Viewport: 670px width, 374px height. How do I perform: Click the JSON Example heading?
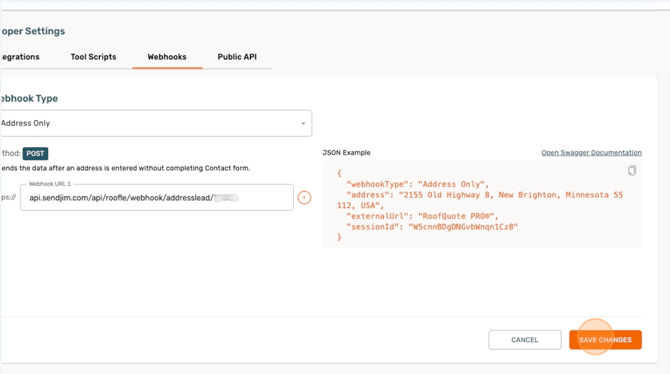pyautogui.click(x=346, y=153)
